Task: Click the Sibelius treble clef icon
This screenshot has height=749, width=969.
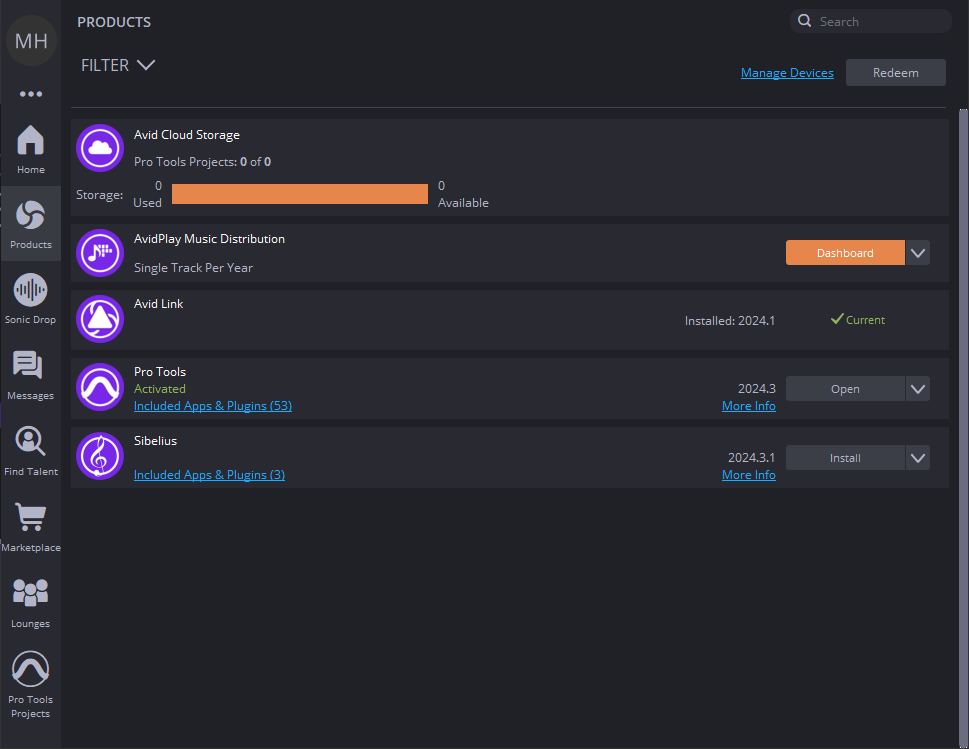Action: tap(100, 456)
